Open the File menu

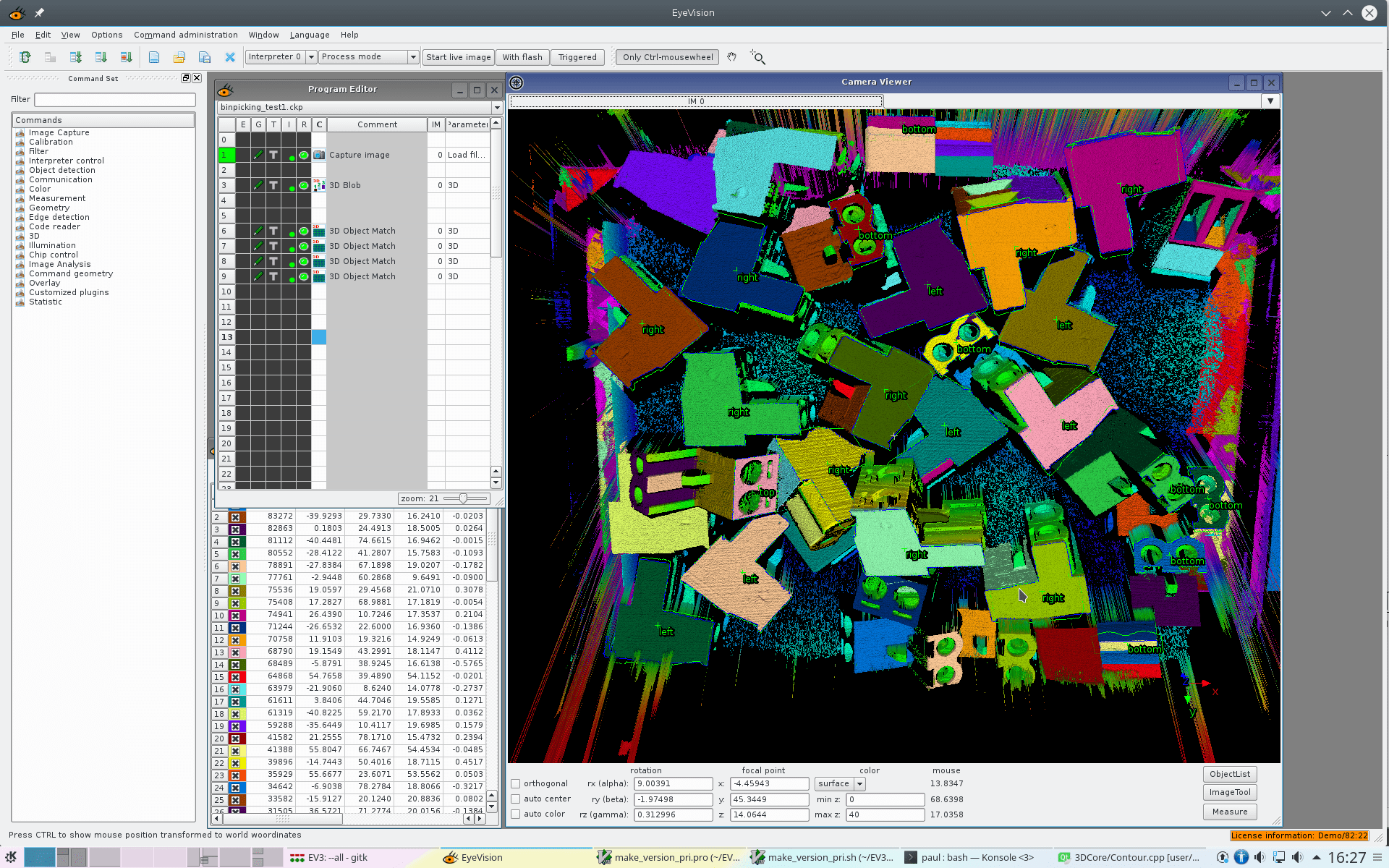(x=18, y=35)
